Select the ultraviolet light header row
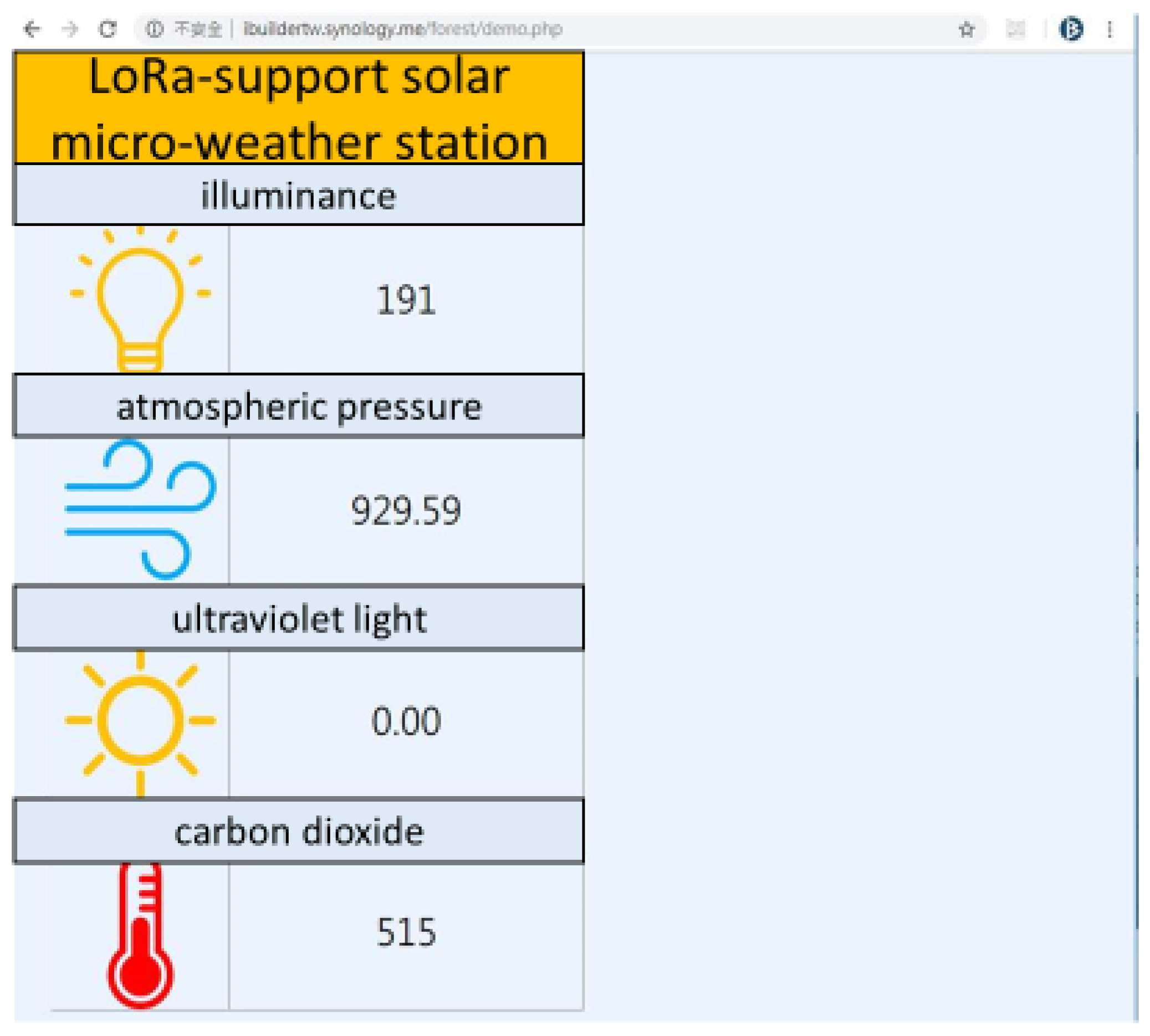The width and height of the screenshot is (1150, 1036). coord(298,618)
